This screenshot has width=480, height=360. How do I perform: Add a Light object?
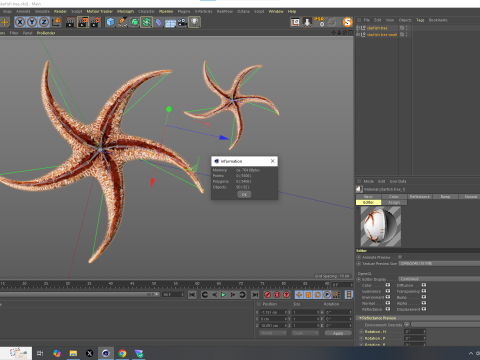click(194, 22)
